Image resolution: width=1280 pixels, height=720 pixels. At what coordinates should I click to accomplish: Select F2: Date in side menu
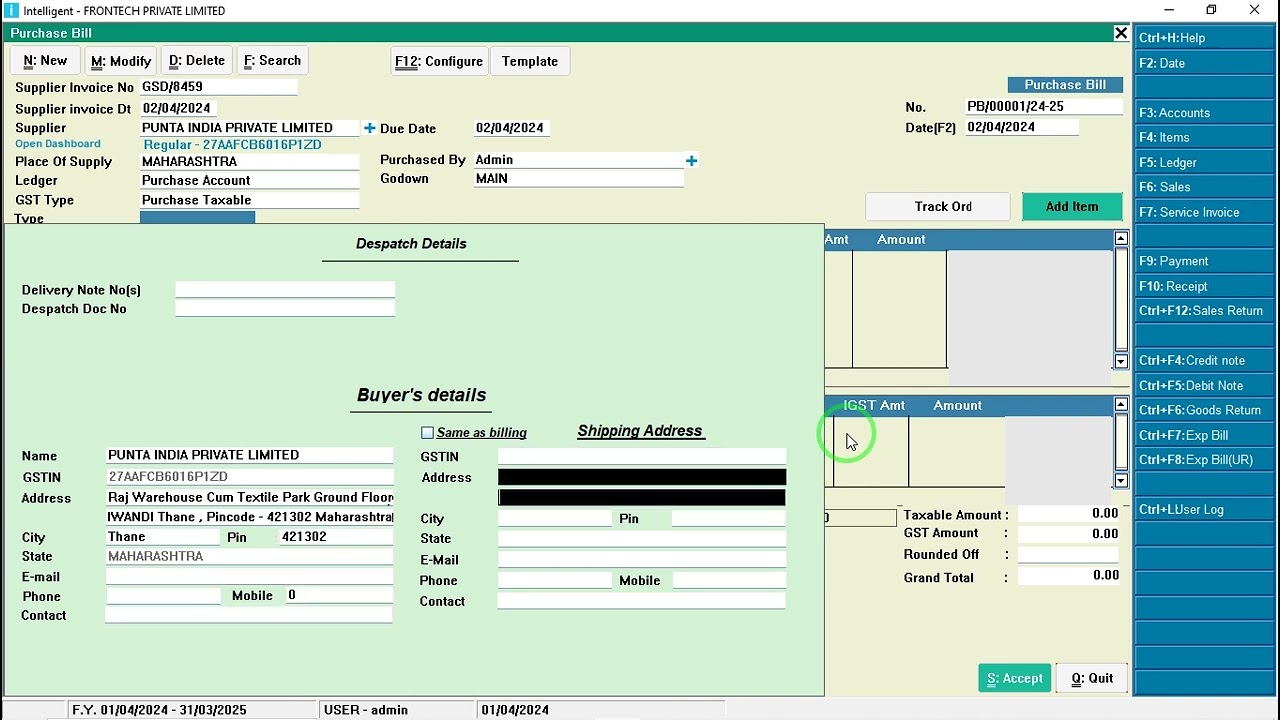tap(1204, 63)
